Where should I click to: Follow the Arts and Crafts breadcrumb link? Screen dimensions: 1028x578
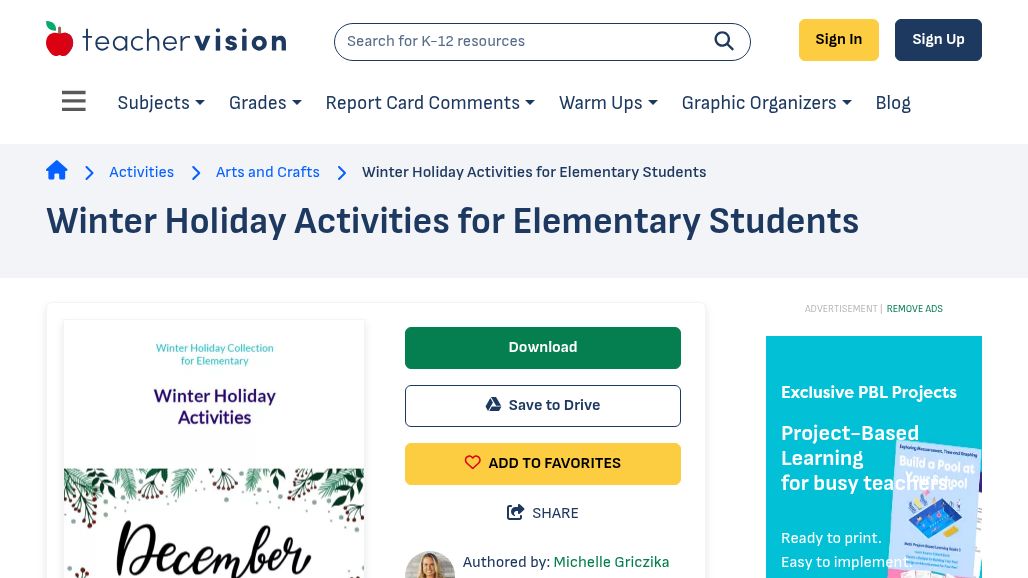268,172
